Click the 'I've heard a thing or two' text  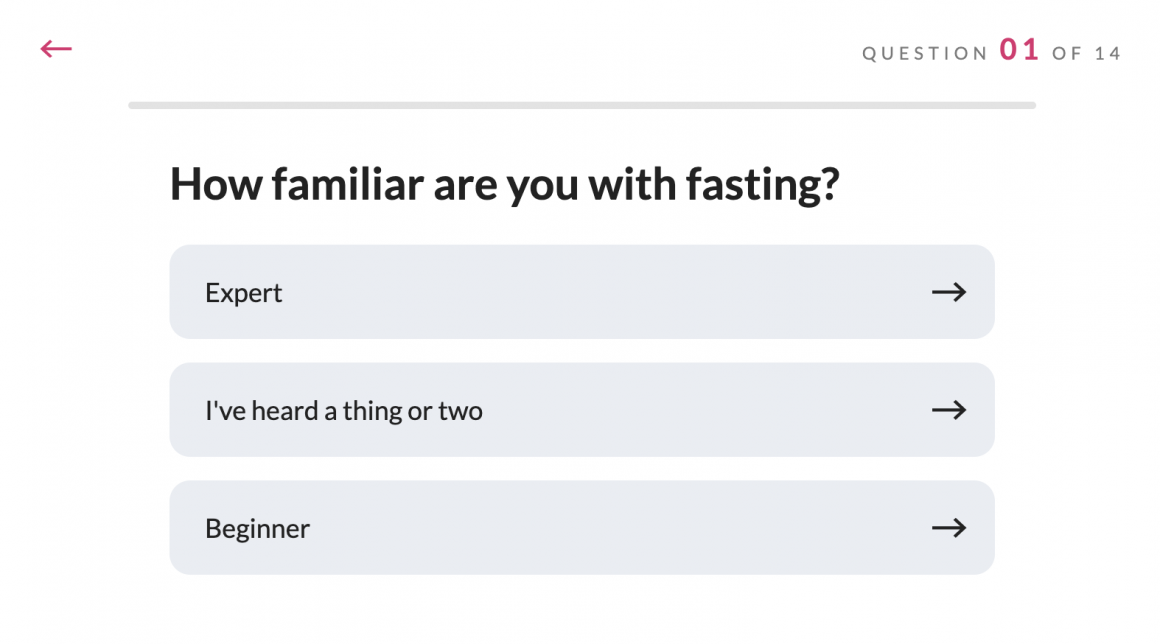click(x=343, y=411)
